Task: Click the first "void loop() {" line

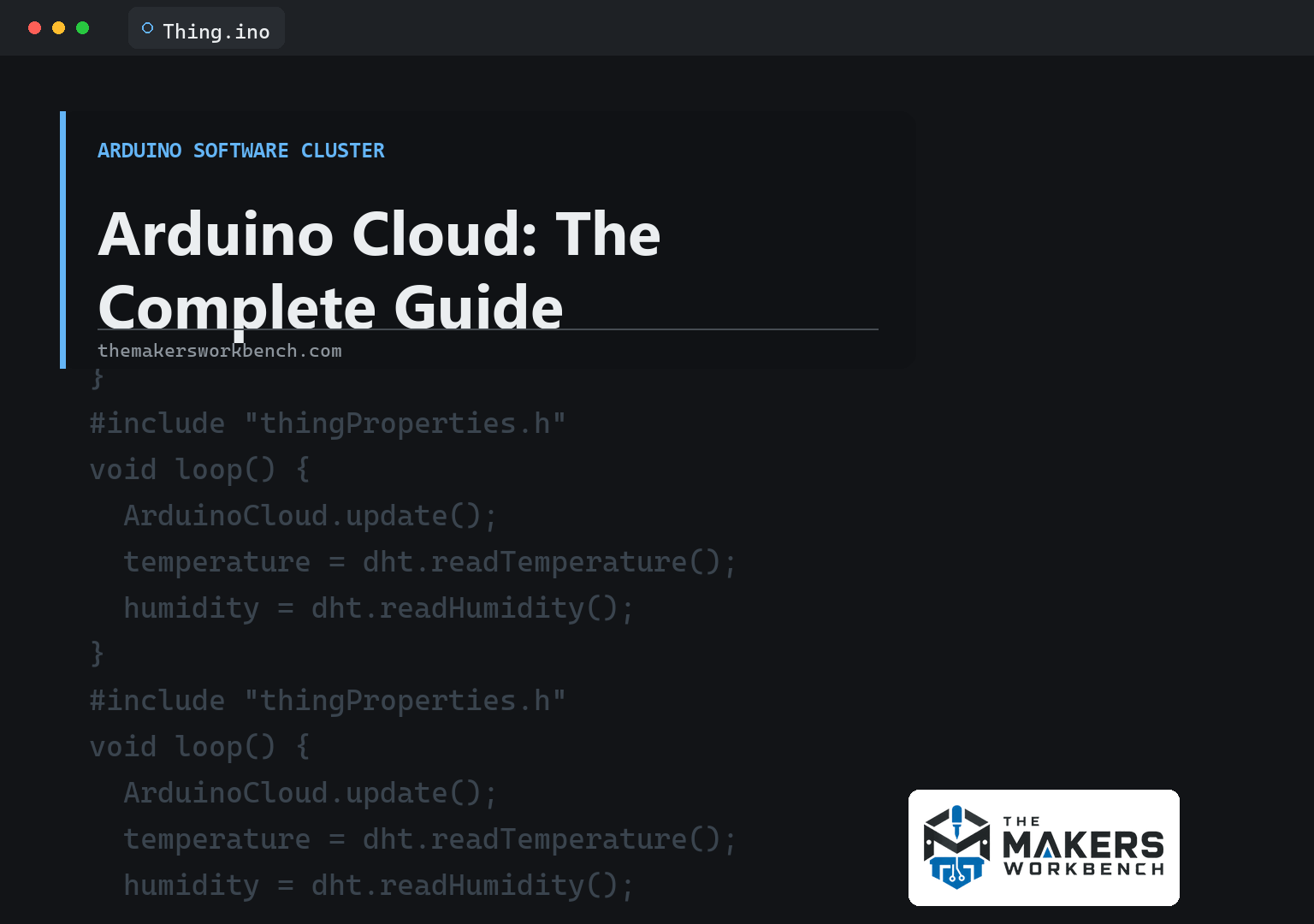Action: 200,470
